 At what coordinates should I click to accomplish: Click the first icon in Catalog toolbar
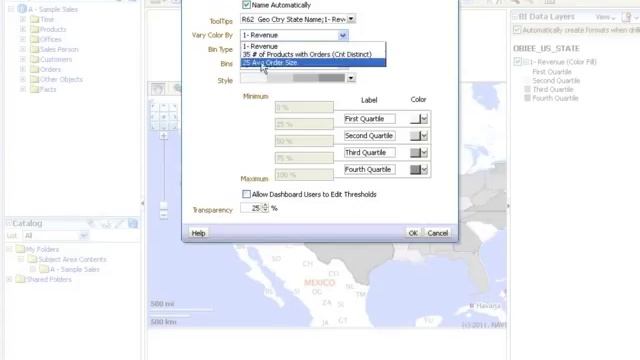pos(92,224)
